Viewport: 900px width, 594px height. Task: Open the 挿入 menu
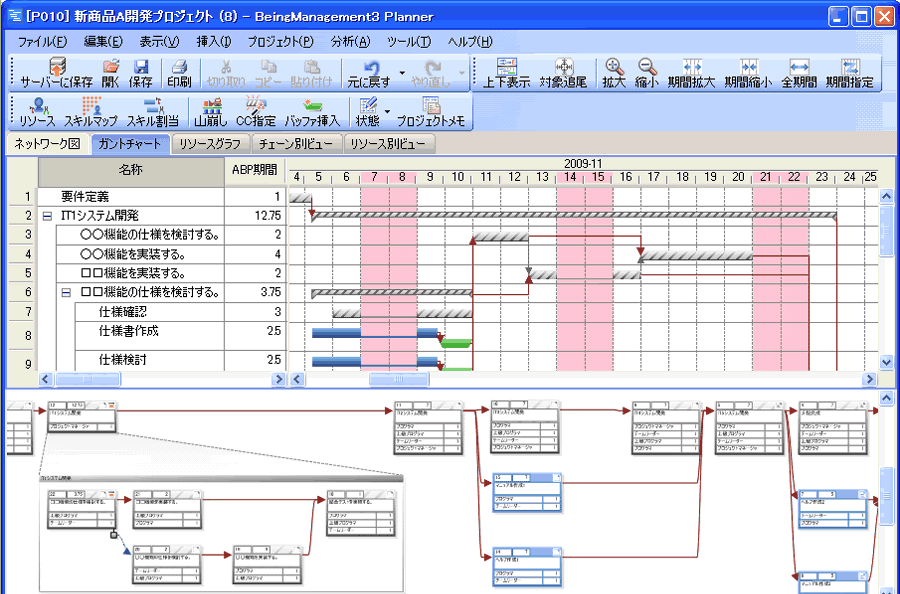tap(214, 42)
